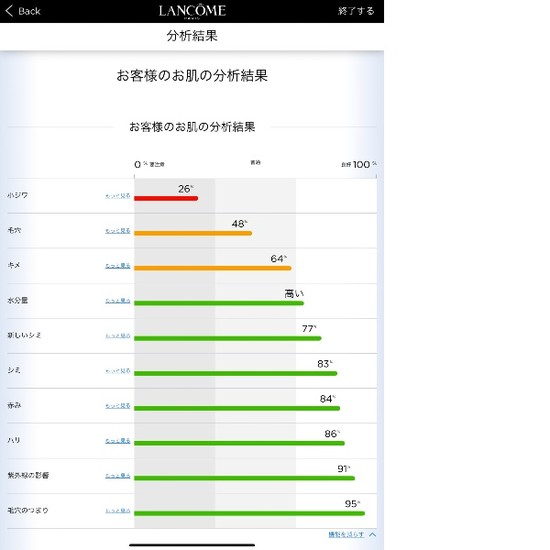Collapse details using bottom-right chevron-up icon
Viewport: 550px width, 550px height.
click(x=373, y=535)
